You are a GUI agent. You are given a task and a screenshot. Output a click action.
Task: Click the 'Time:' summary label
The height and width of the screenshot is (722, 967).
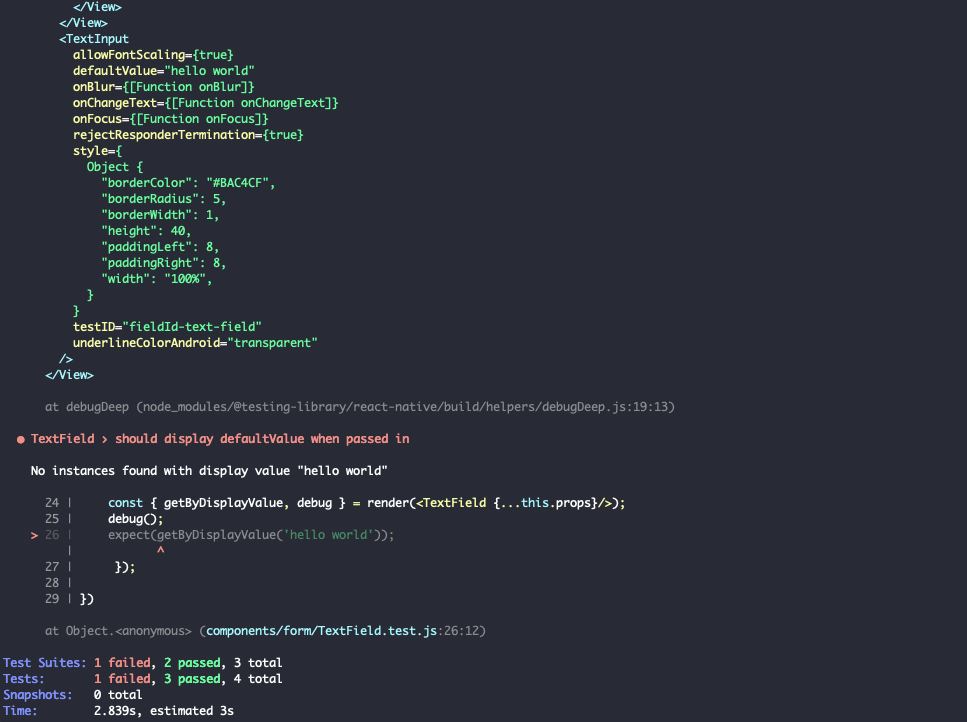[20, 711]
